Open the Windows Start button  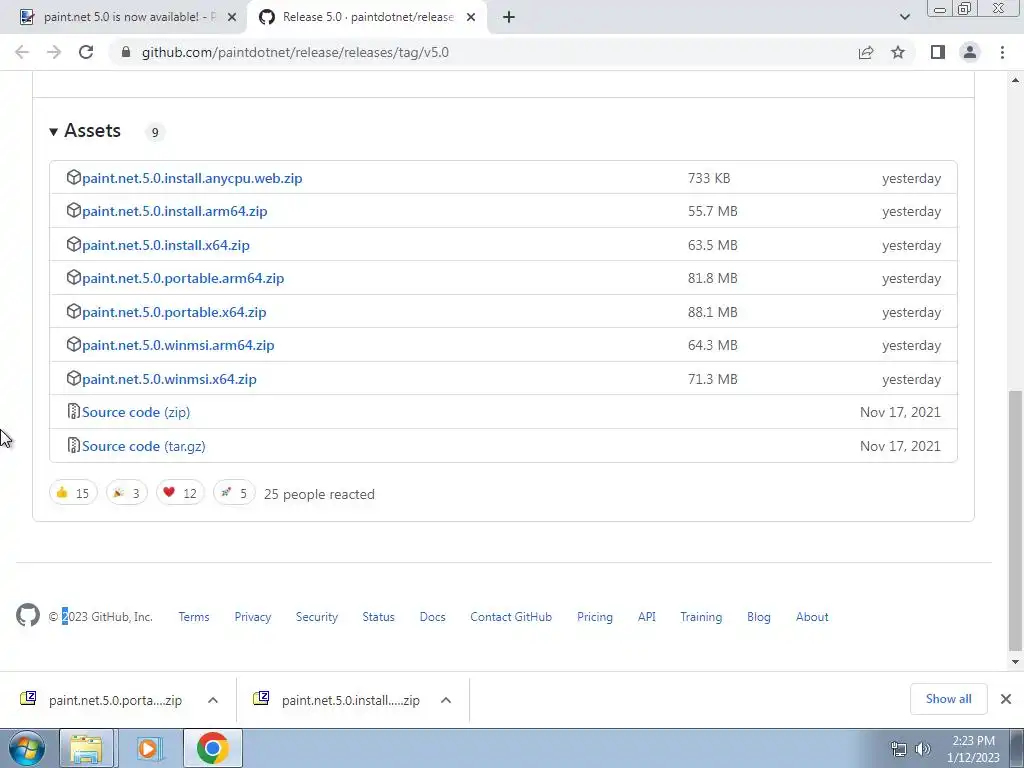[27, 748]
